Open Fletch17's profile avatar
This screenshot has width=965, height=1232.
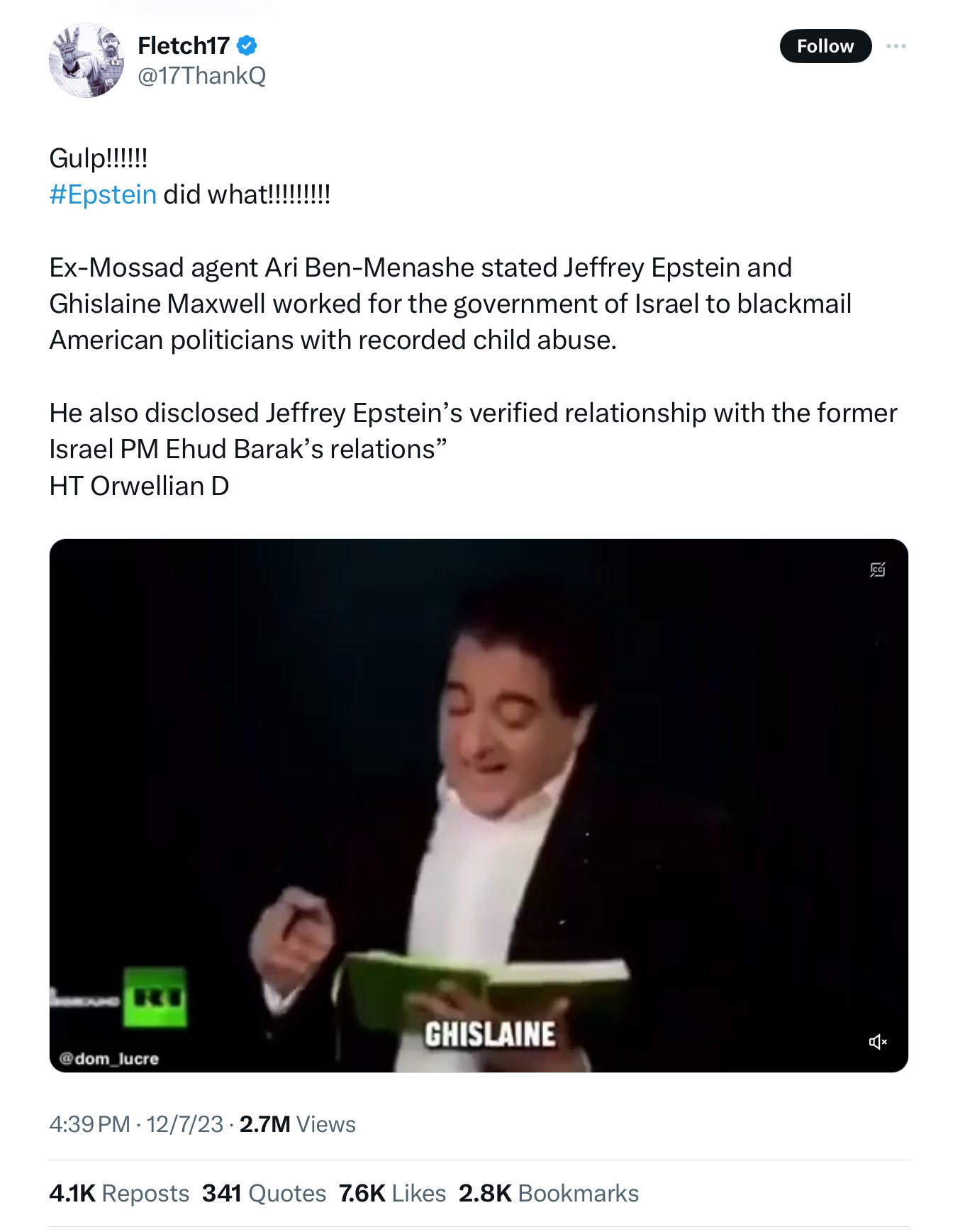coord(87,60)
